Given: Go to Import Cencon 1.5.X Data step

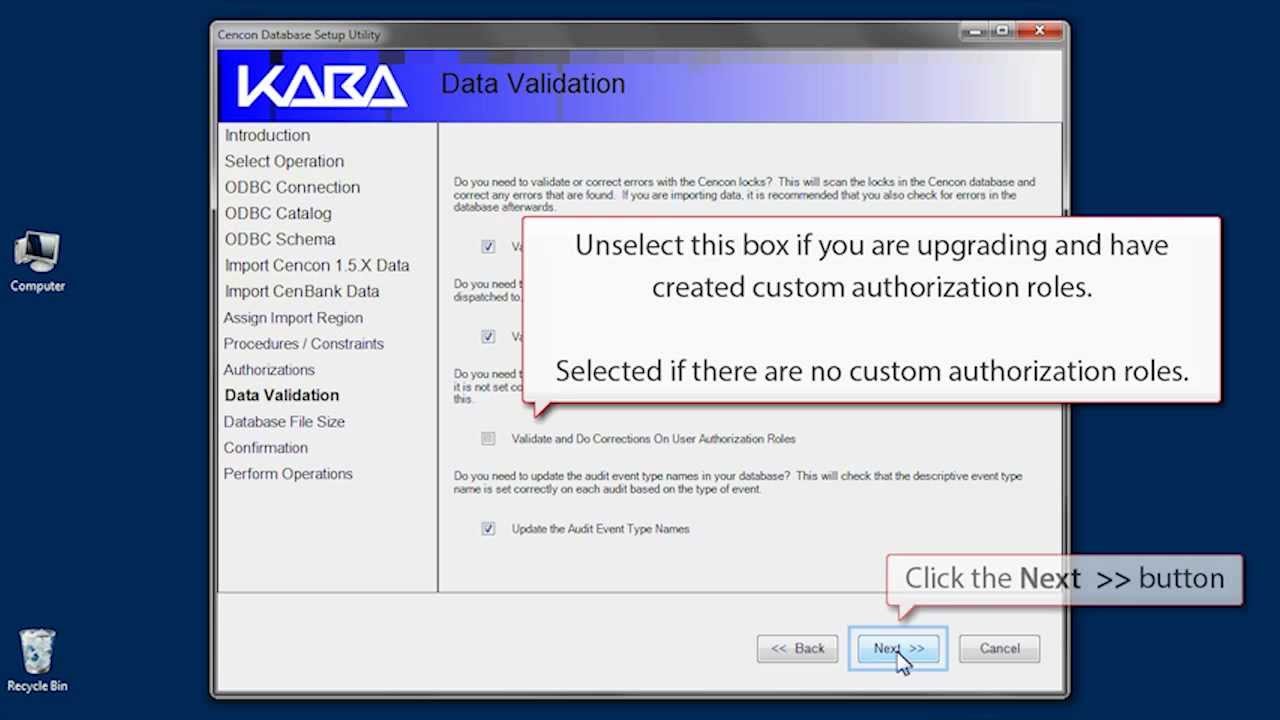Looking at the screenshot, I should click(316, 265).
